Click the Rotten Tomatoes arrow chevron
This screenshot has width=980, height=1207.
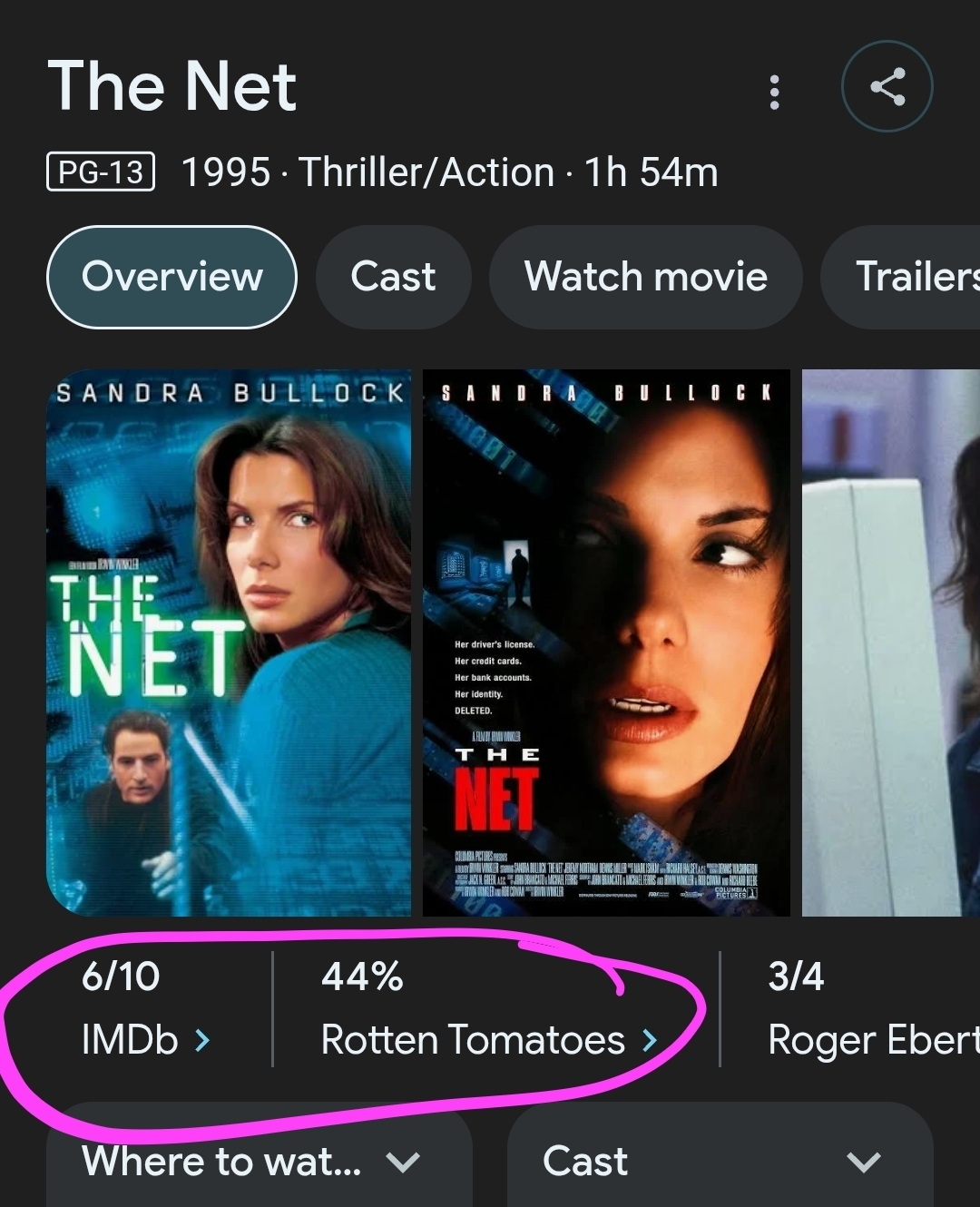point(650,1040)
